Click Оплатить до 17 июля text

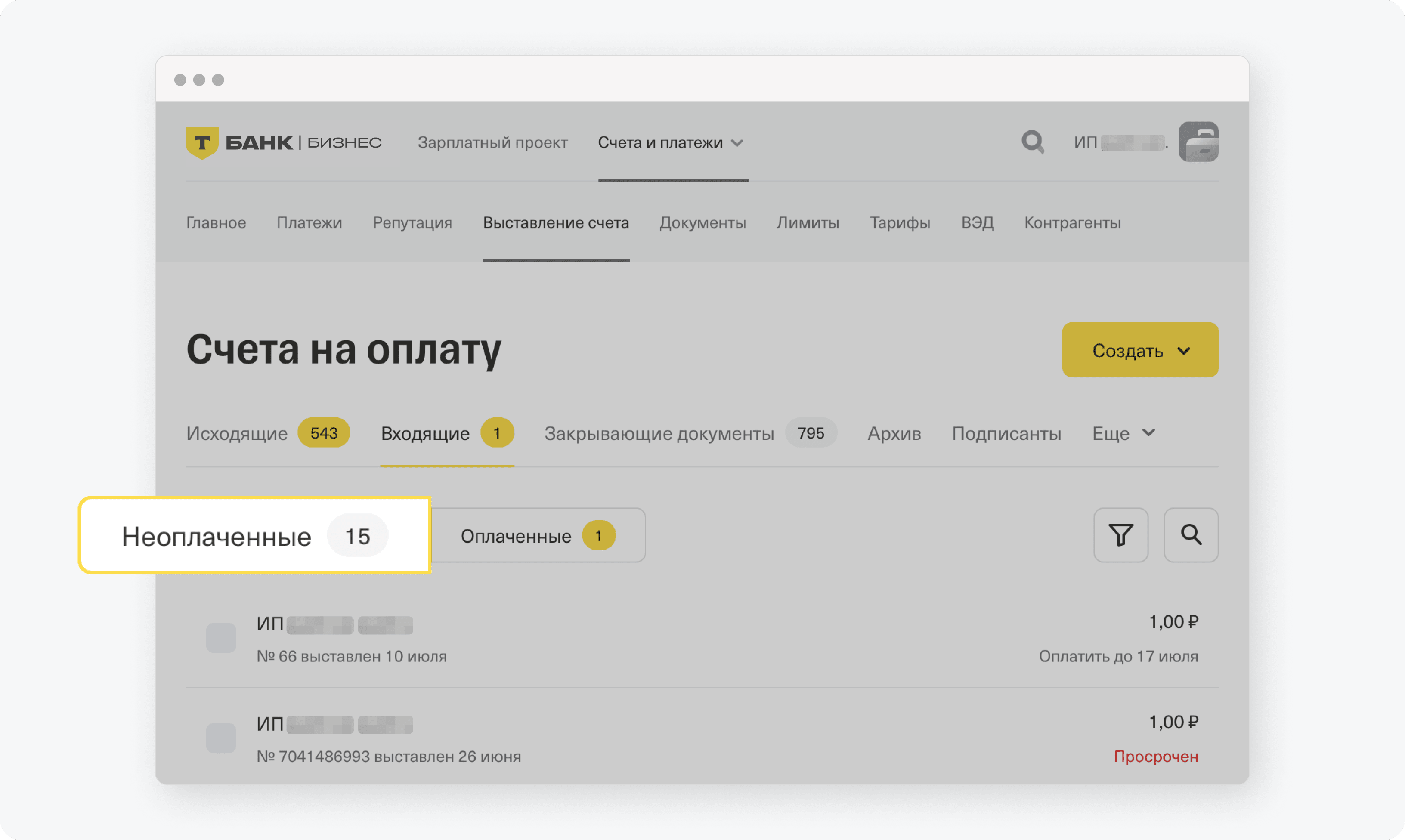1119,657
